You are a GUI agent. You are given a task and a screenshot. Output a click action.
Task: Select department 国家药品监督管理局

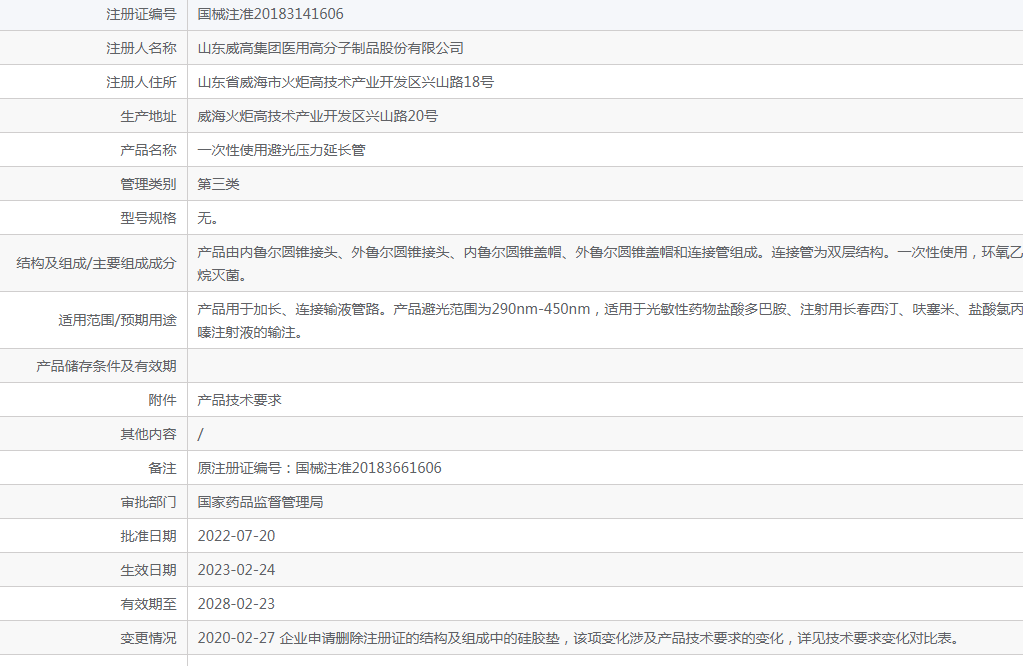point(260,502)
